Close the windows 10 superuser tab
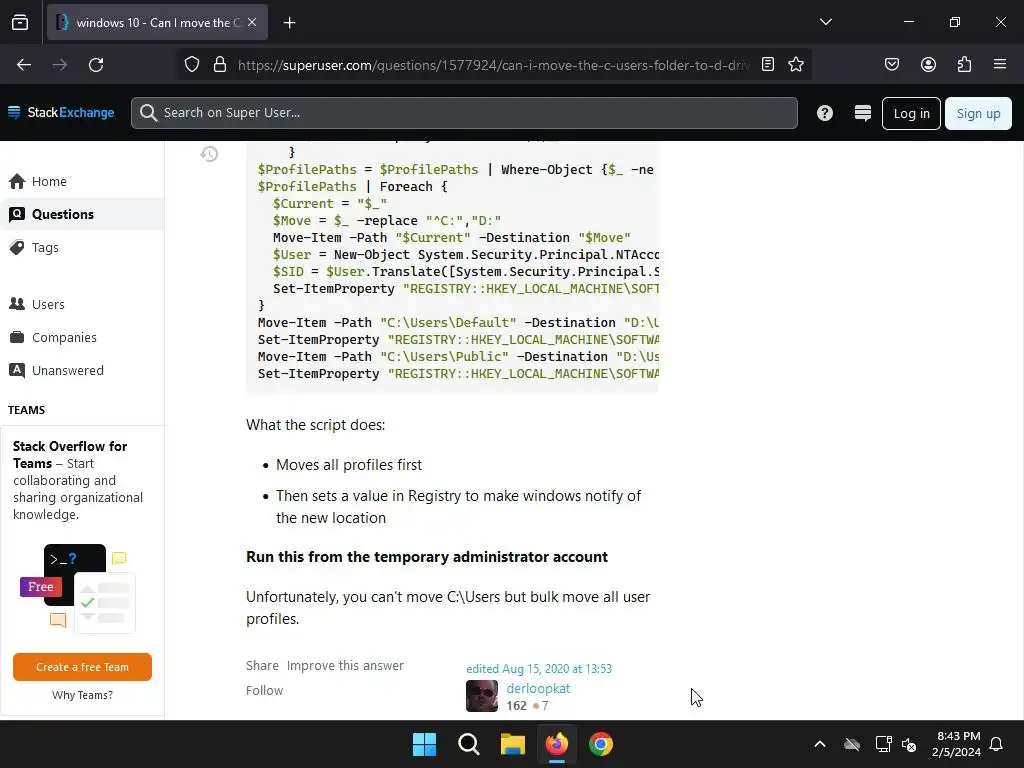This screenshot has height=768, width=1024. click(252, 22)
